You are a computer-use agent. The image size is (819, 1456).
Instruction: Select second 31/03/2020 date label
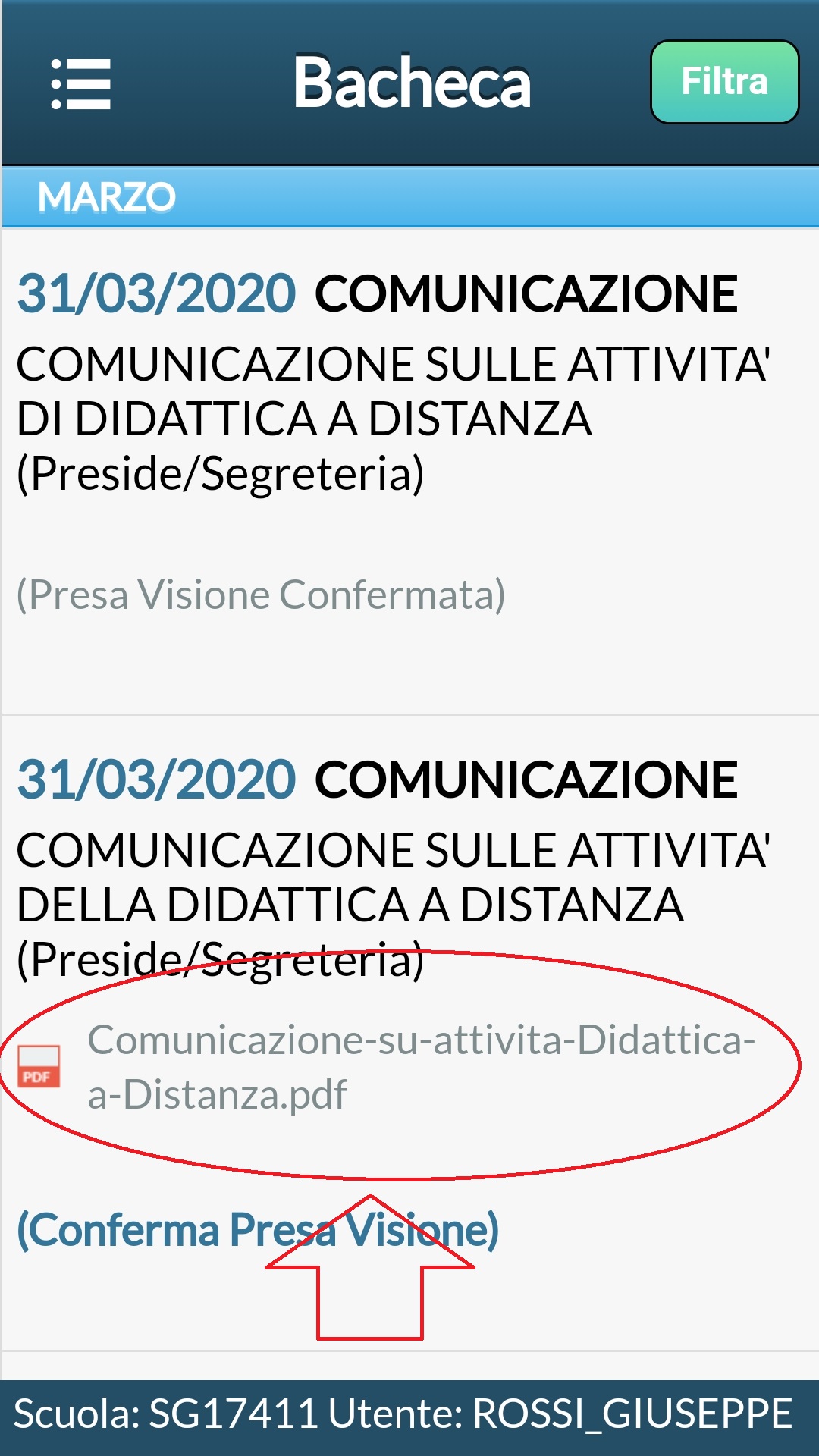pyautogui.click(x=156, y=780)
